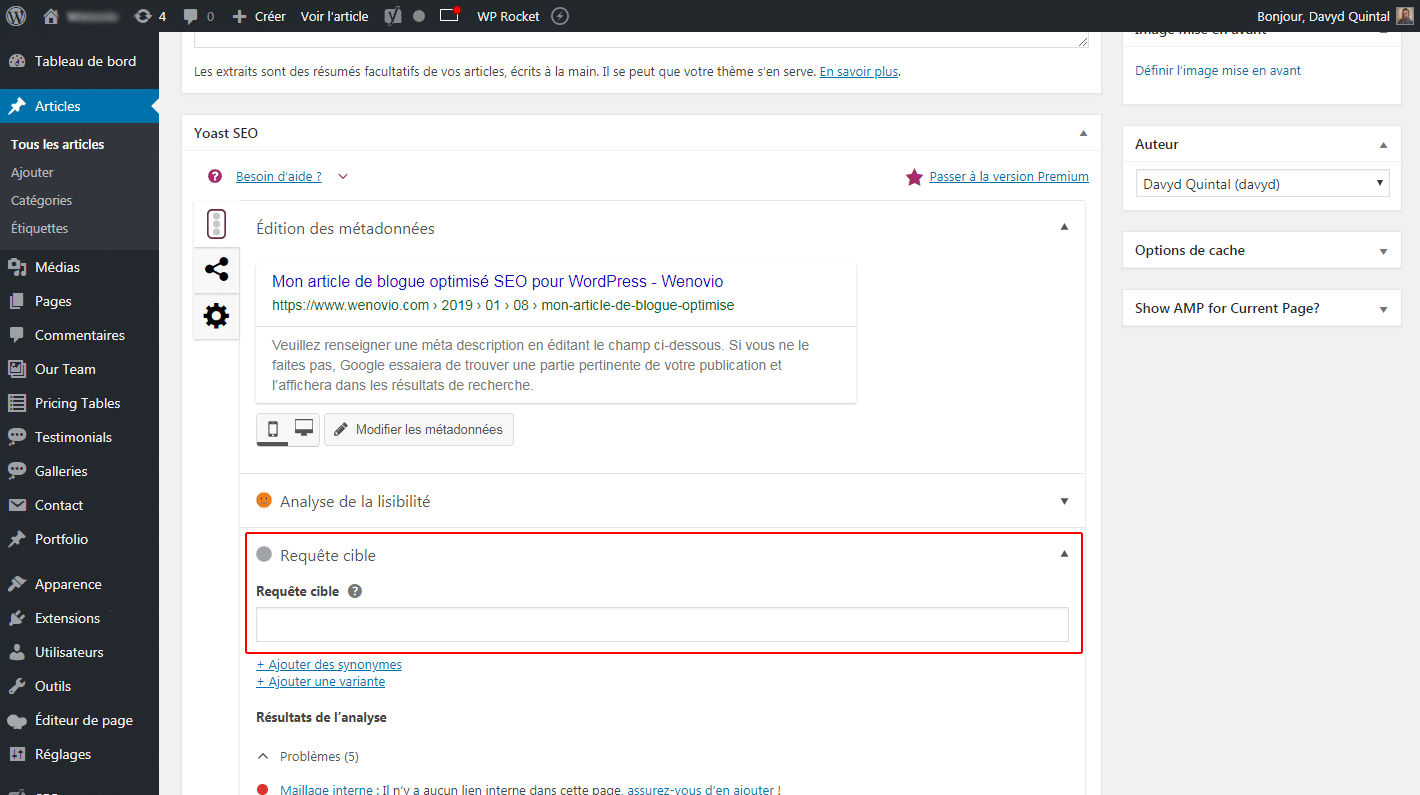This screenshot has height=795, width=1420.
Task: Collapse the Auteur panel
Action: (x=1384, y=145)
